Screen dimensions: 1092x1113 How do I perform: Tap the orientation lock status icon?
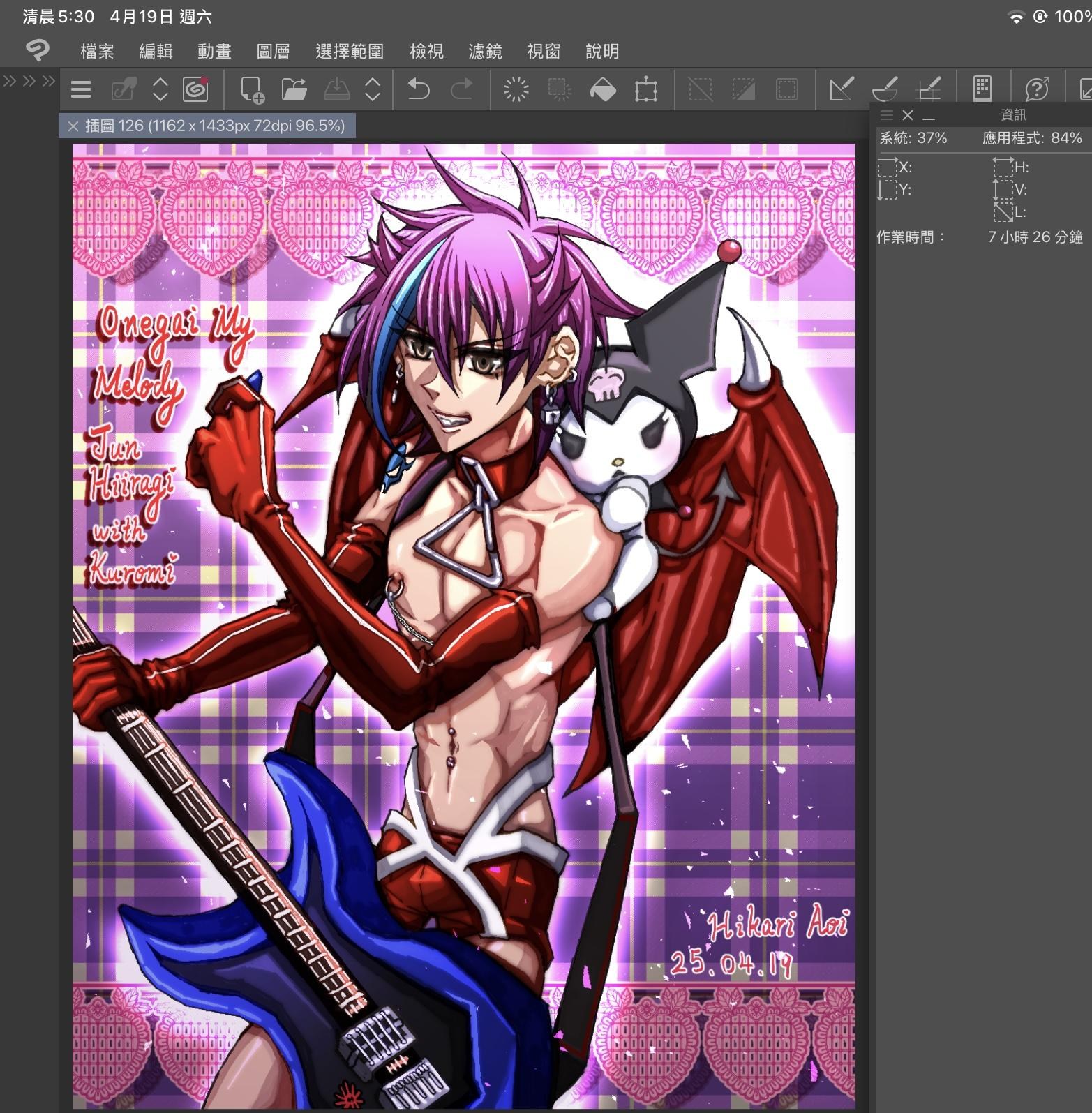pos(1040,17)
